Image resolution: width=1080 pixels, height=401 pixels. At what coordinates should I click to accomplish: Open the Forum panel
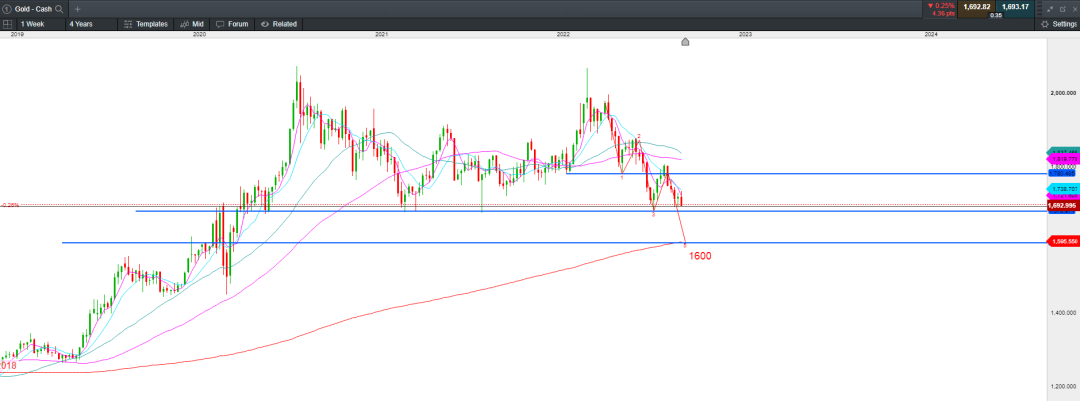click(x=232, y=24)
